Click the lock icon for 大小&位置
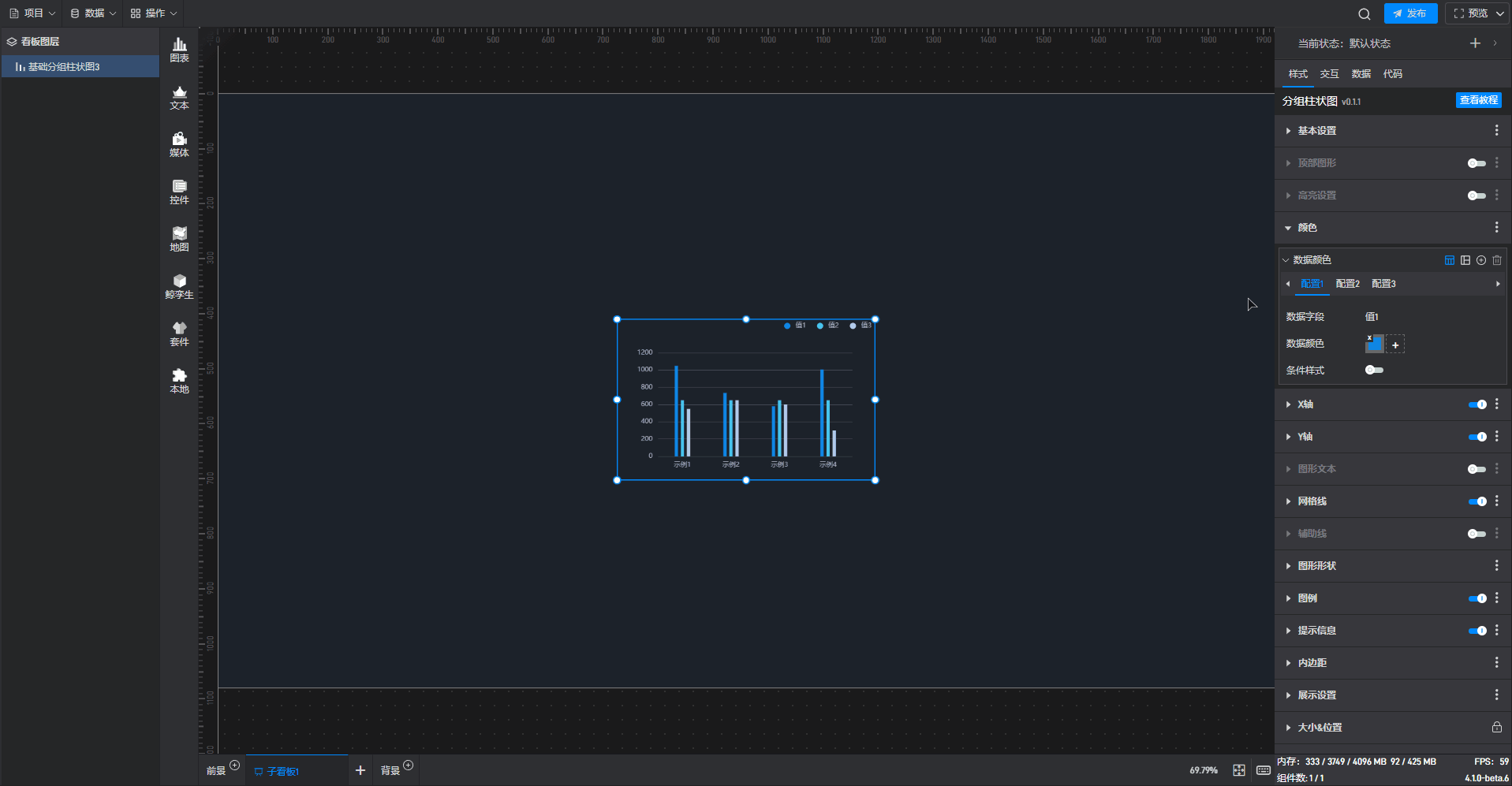 1496,727
